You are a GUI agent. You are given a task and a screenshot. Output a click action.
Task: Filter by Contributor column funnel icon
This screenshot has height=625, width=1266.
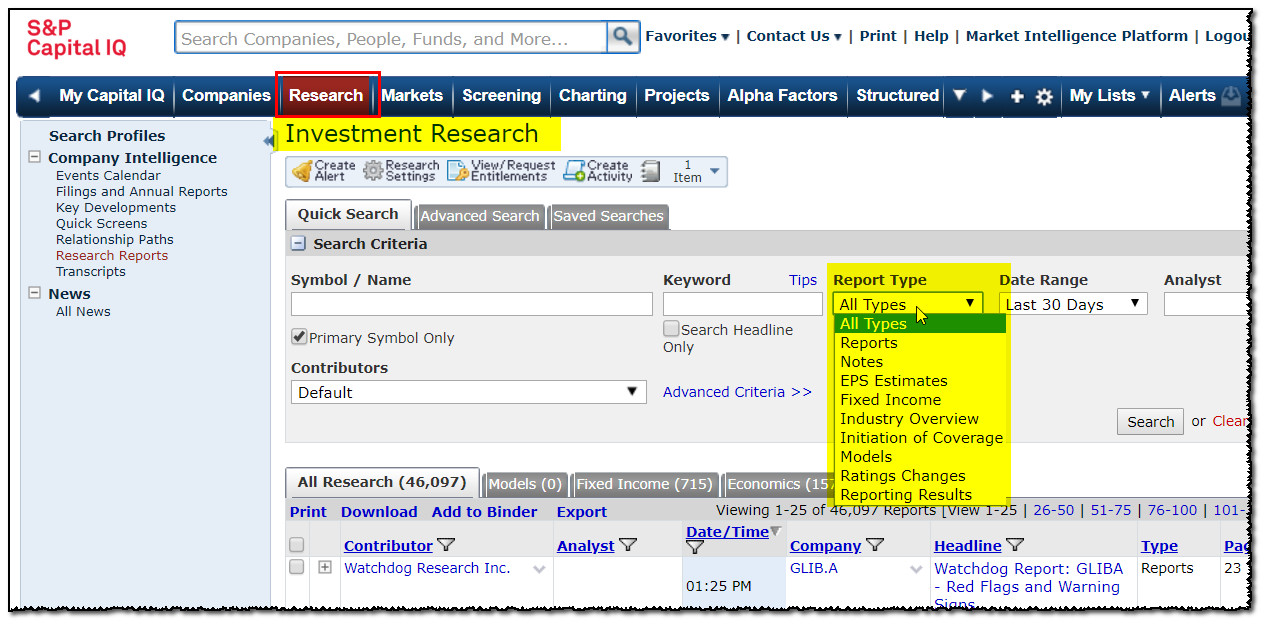[446, 545]
